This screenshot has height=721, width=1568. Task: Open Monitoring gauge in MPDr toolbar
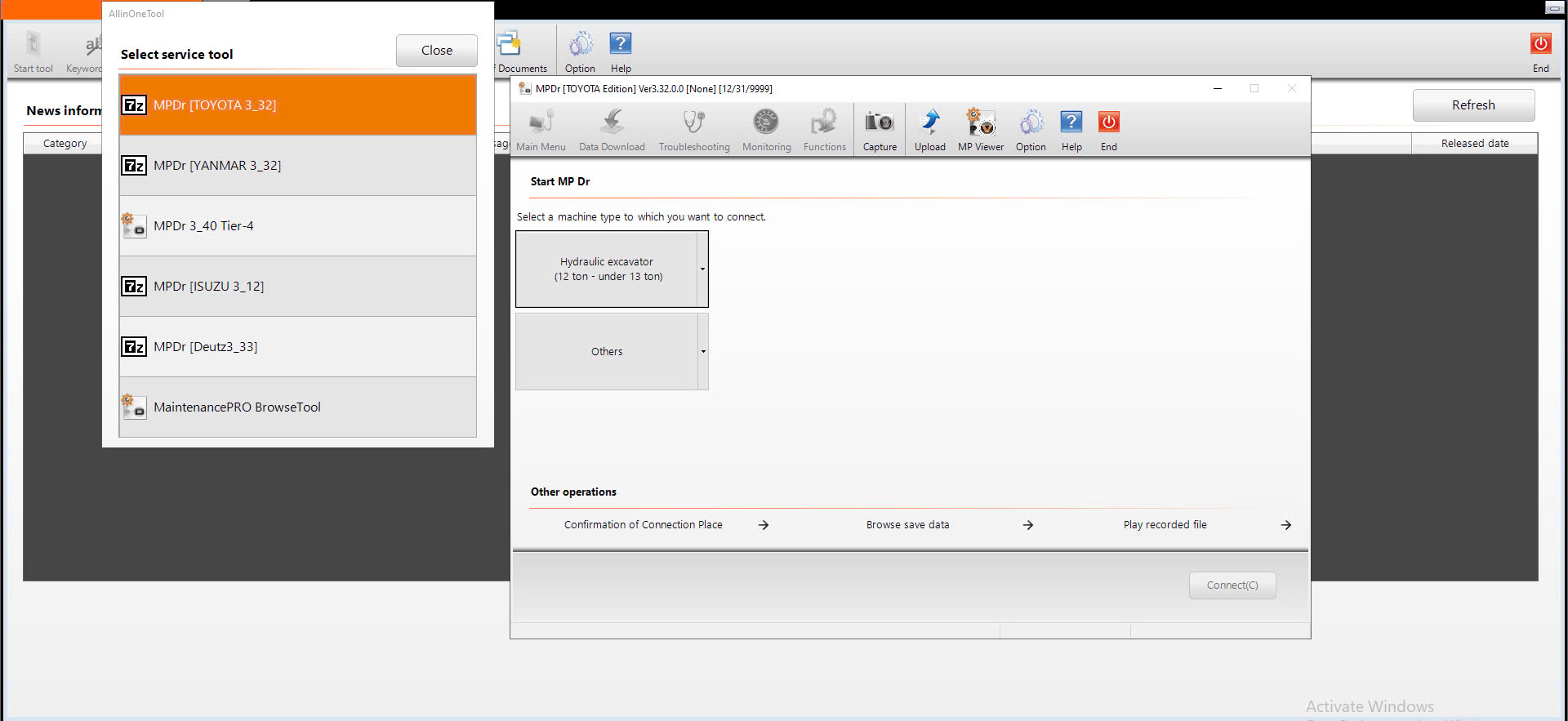tap(766, 130)
